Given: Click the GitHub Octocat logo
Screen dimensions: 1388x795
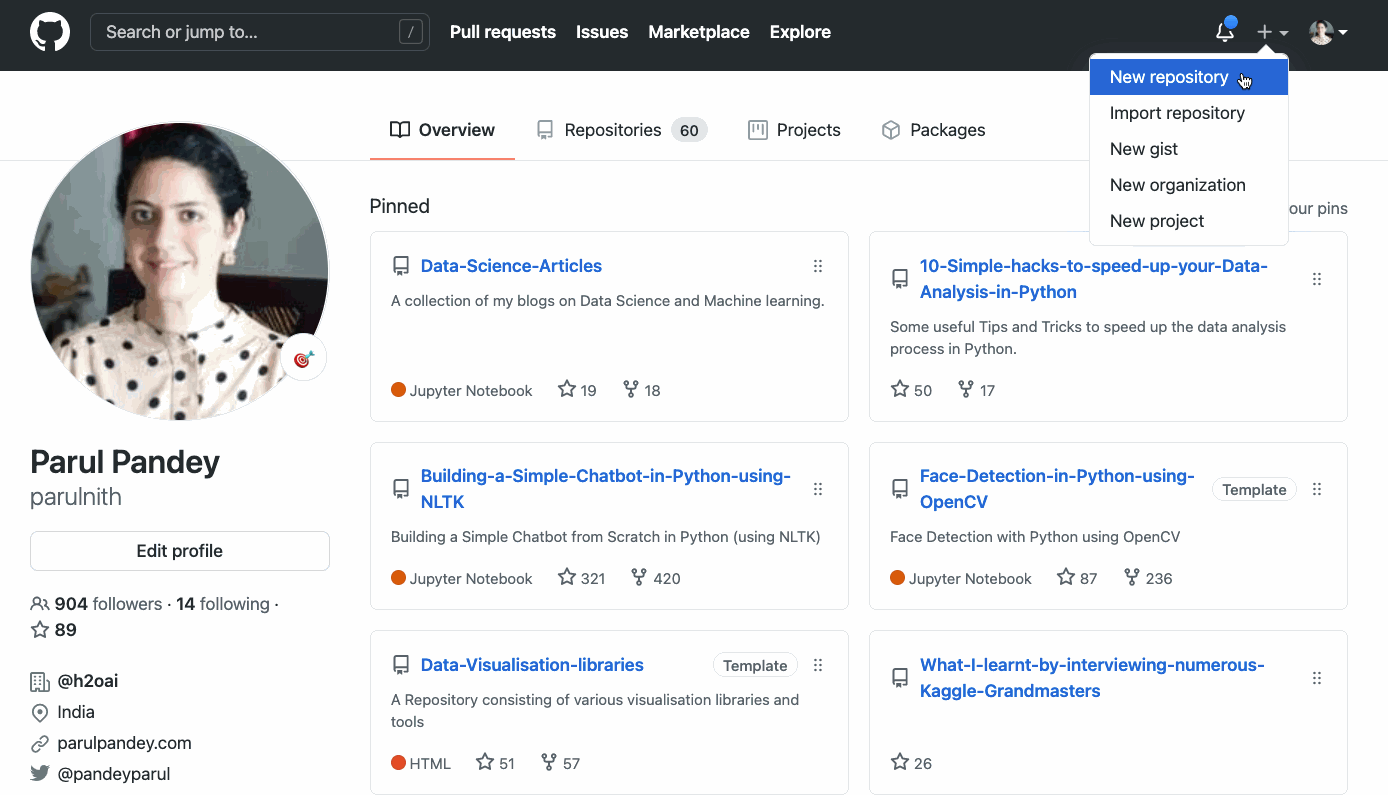Looking at the screenshot, I should click(x=49, y=31).
